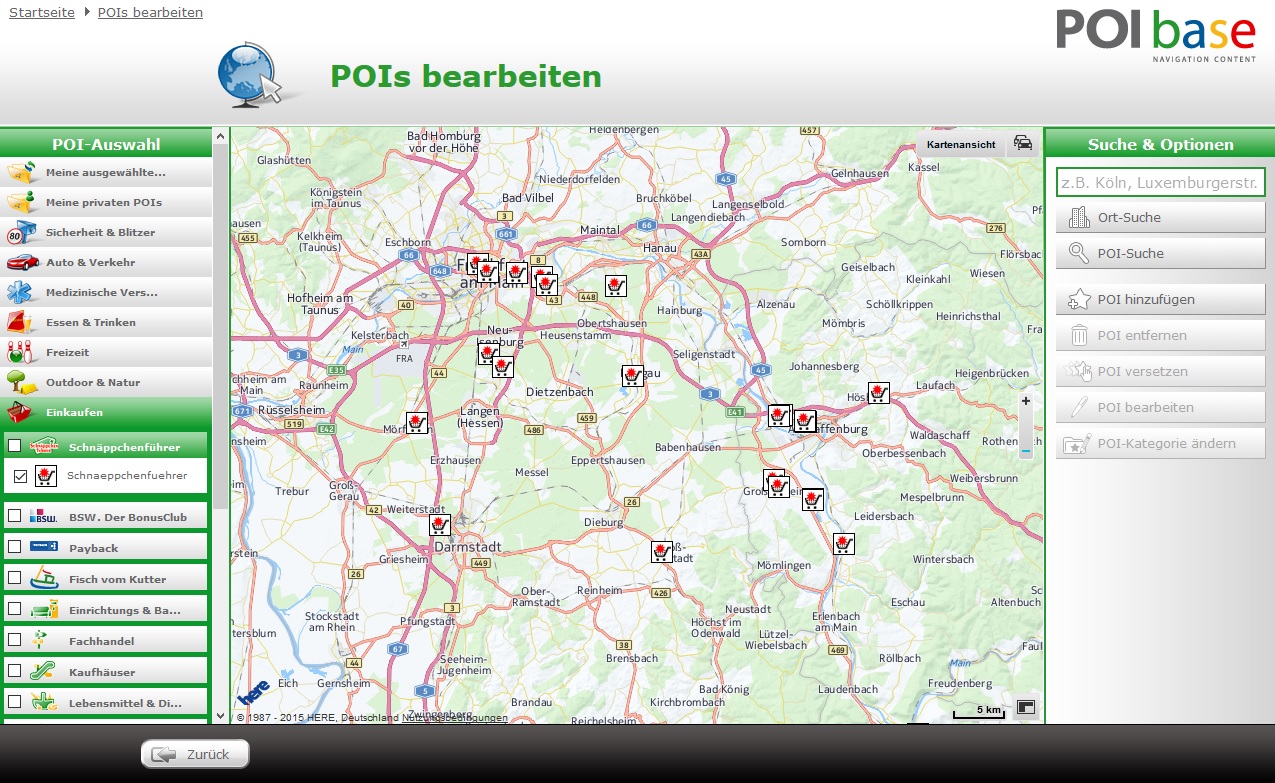Open the Kartenansicht map view dropdown

960,144
